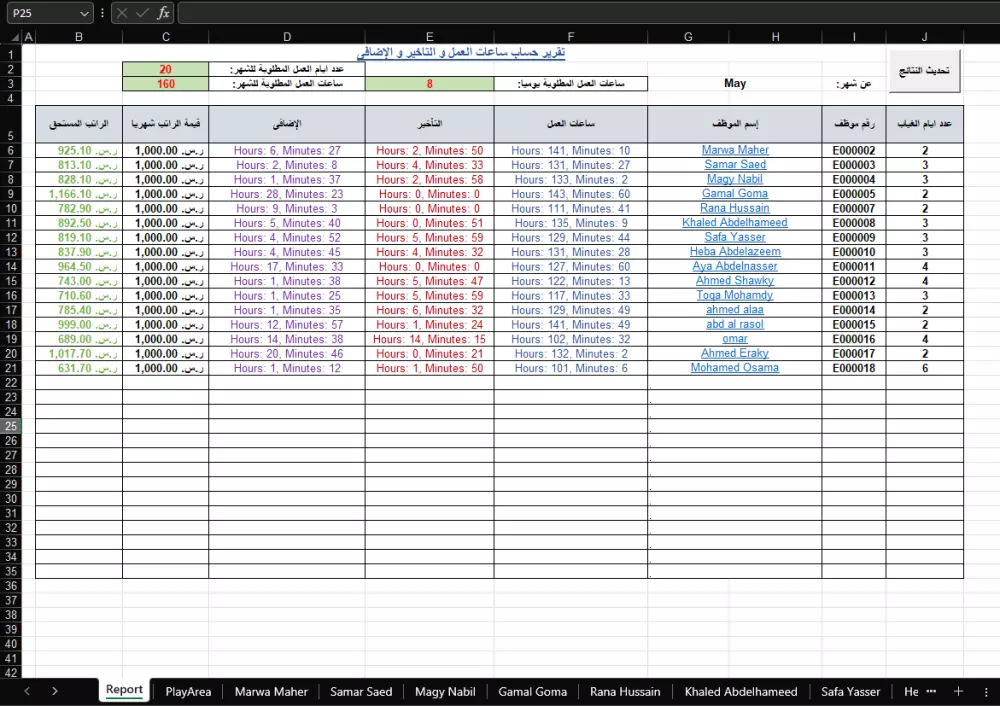Open the Gamal Goma sheet tab

point(532,691)
